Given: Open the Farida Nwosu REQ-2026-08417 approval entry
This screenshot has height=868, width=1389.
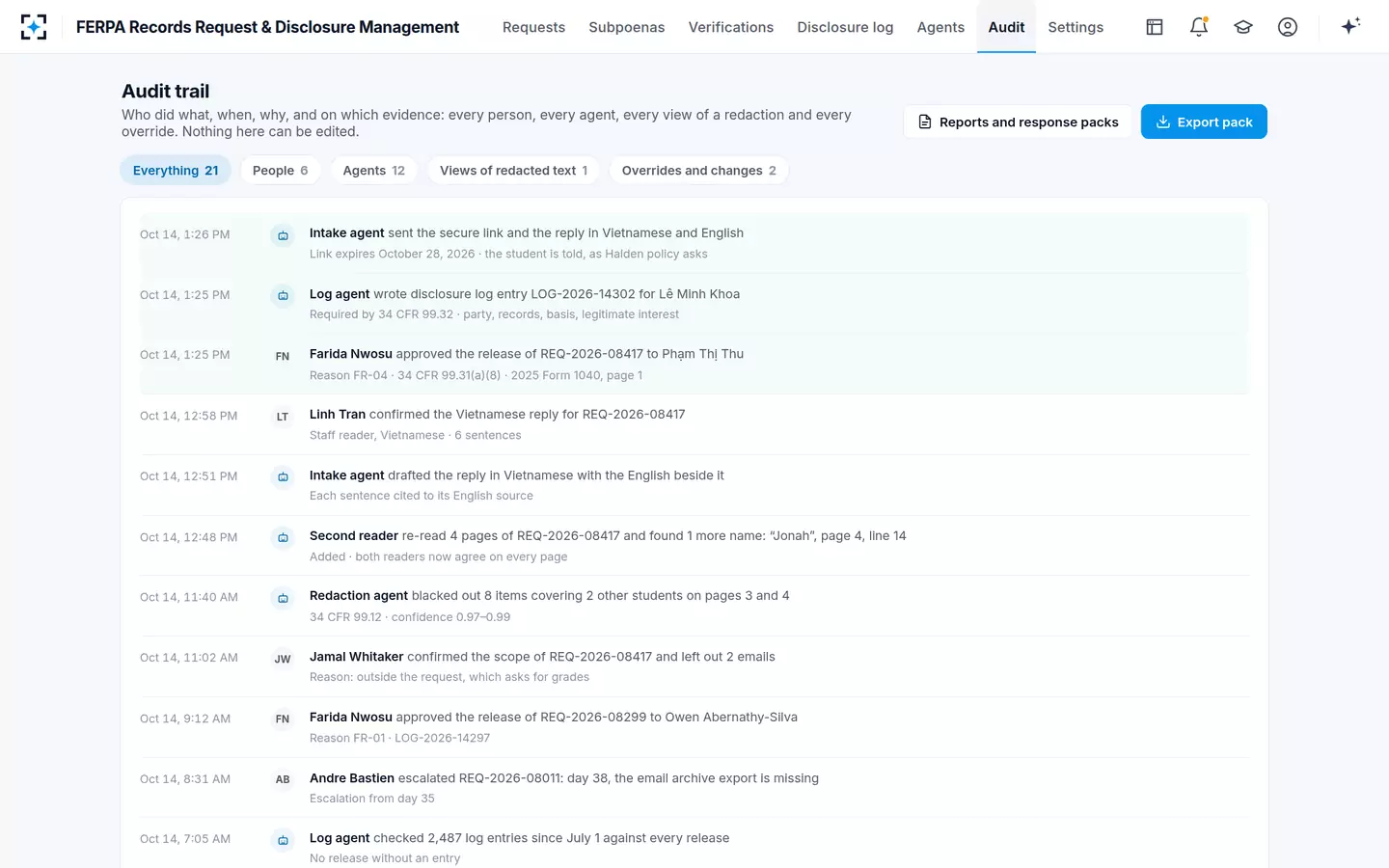Looking at the screenshot, I should (694, 365).
